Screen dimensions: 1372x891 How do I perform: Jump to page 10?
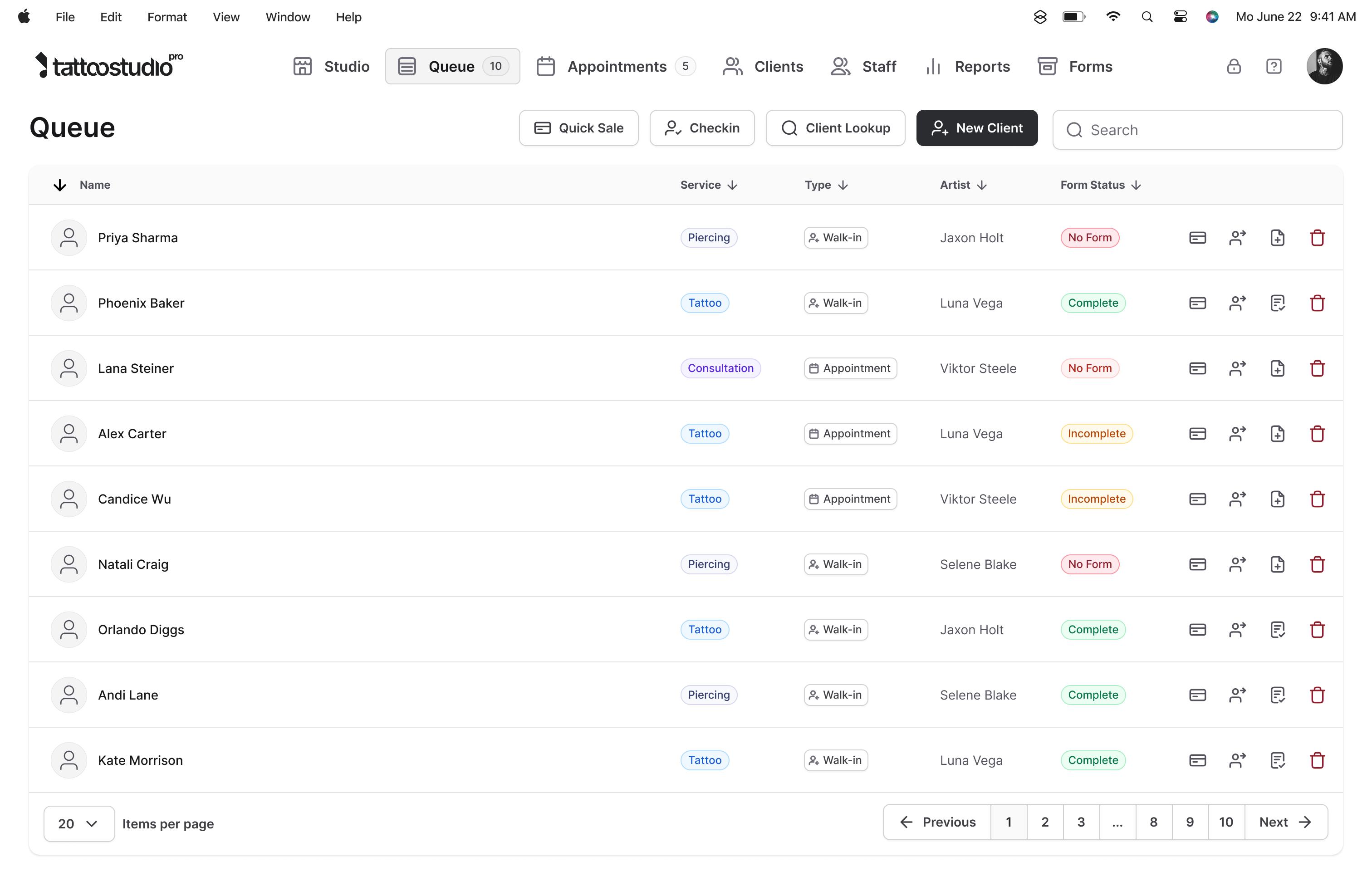[1225, 822]
